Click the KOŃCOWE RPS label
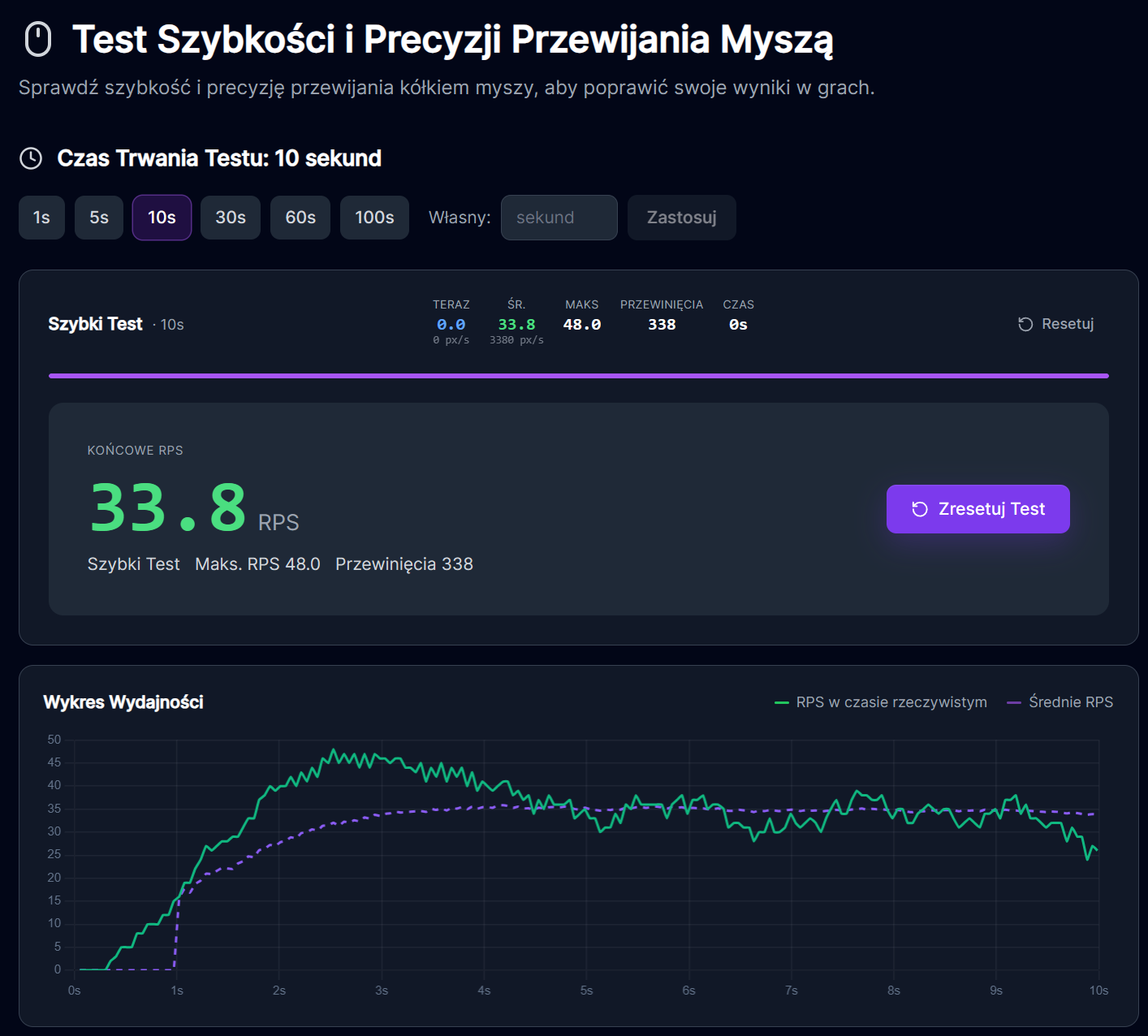This screenshot has height=1036, width=1148. tap(136, 451)
